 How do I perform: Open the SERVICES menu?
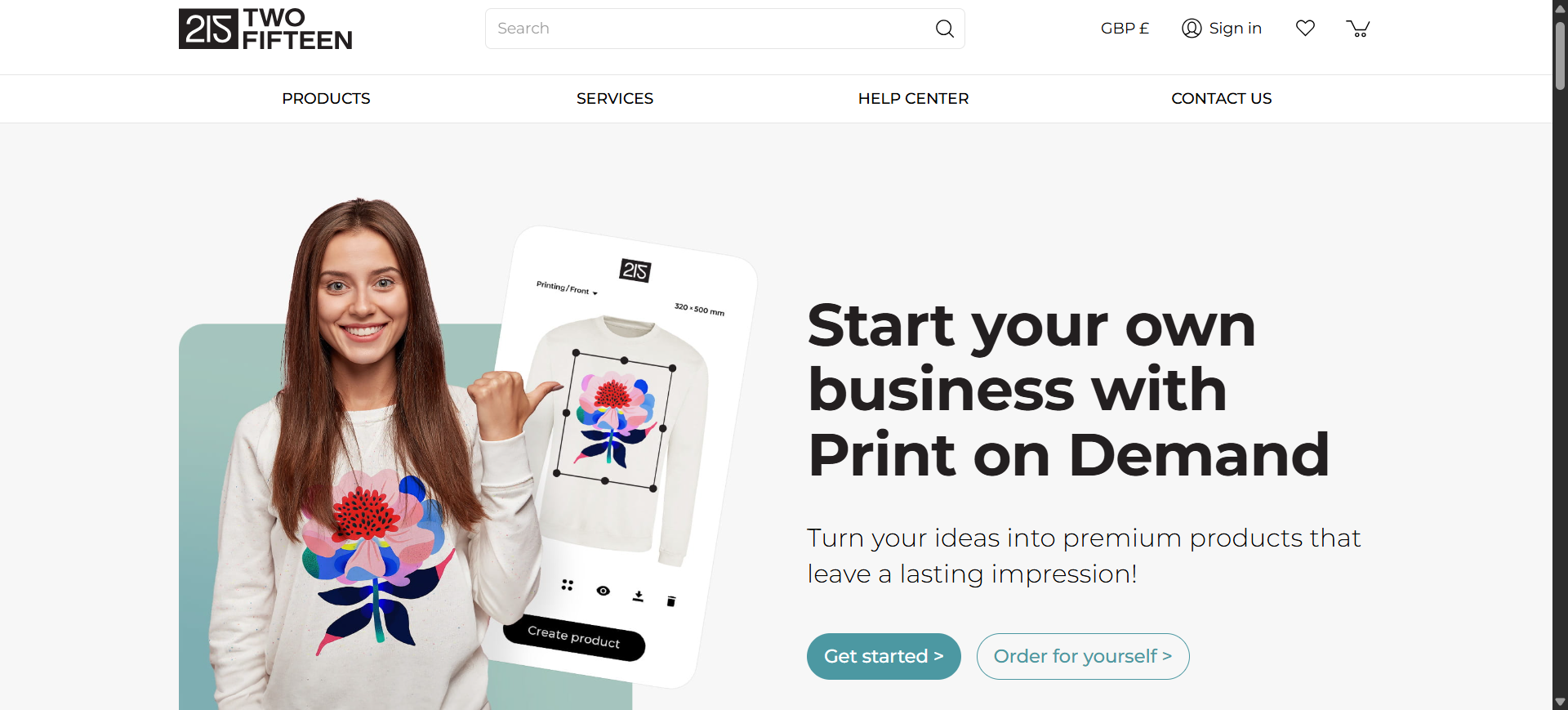click(615, 99)
